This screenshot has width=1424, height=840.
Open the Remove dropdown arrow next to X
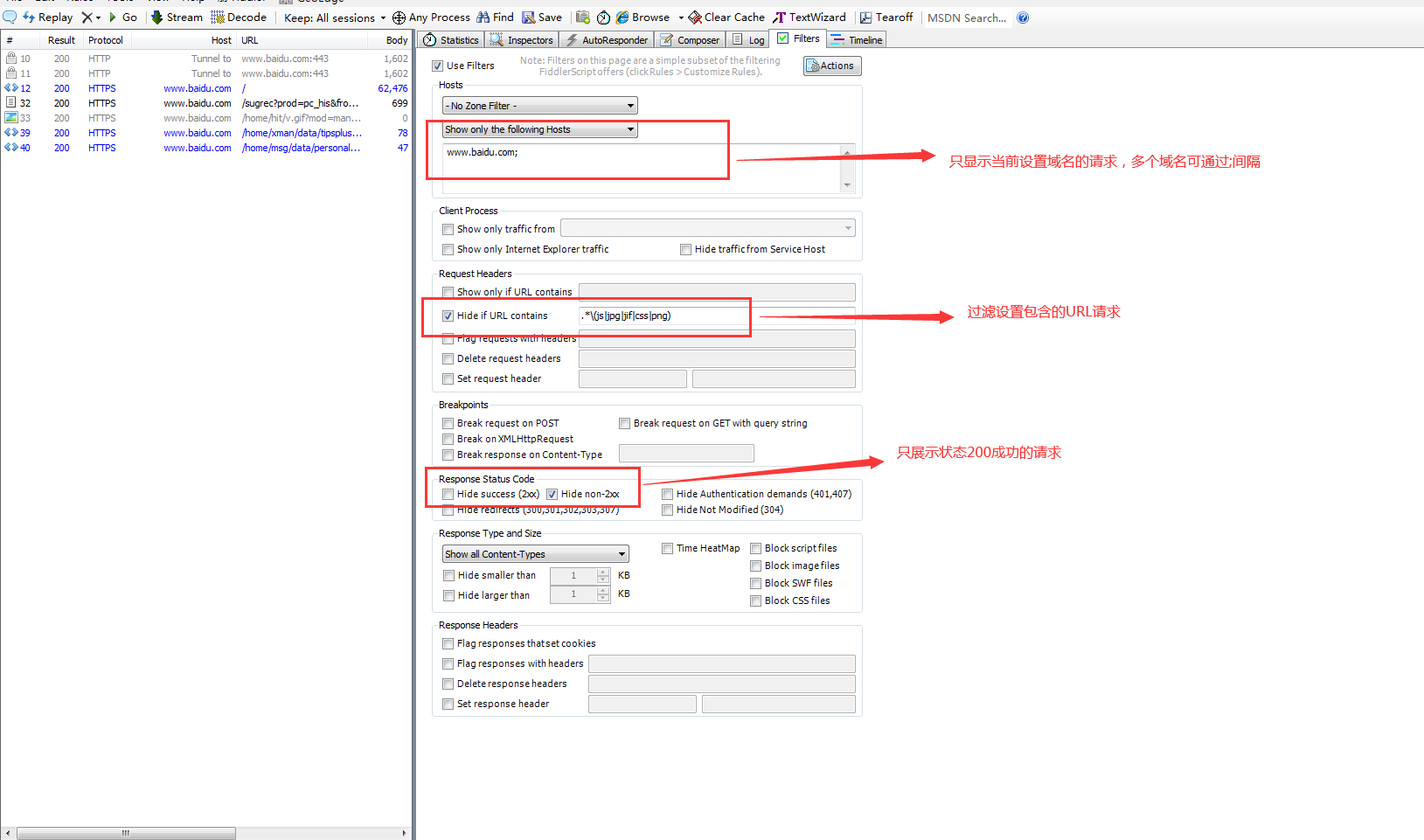[98, 17]
